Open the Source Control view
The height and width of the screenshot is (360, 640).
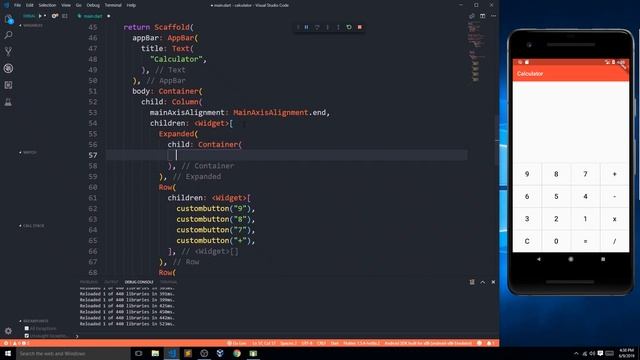coord(8,51)
